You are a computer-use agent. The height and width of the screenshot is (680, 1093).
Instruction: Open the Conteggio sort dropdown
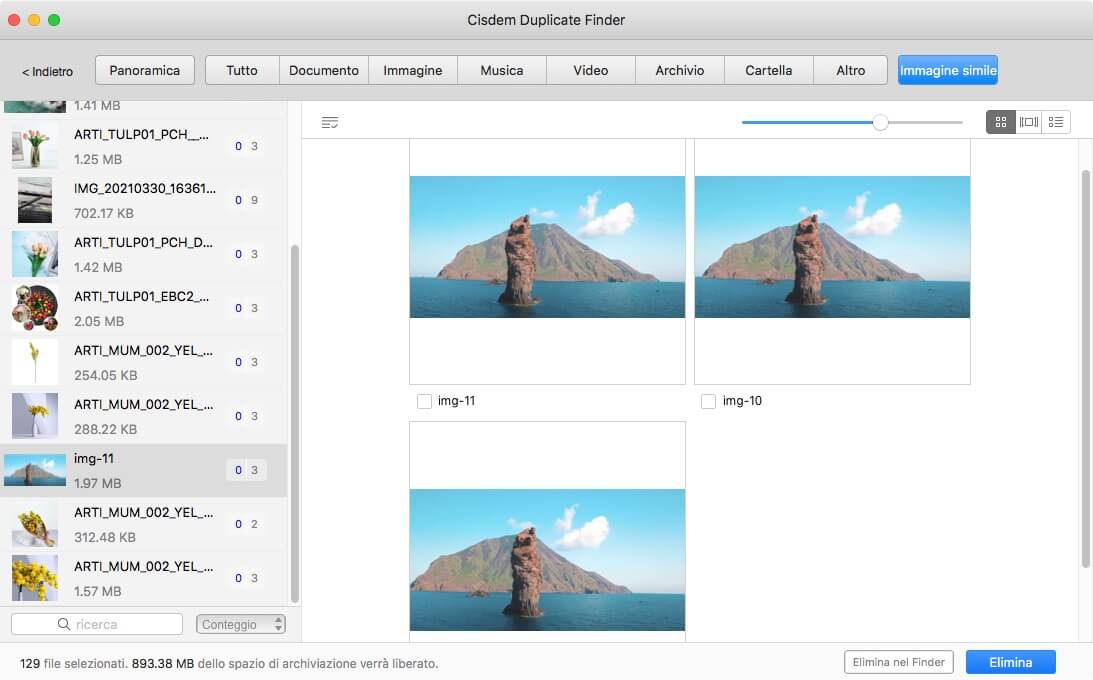pos(241,624)
